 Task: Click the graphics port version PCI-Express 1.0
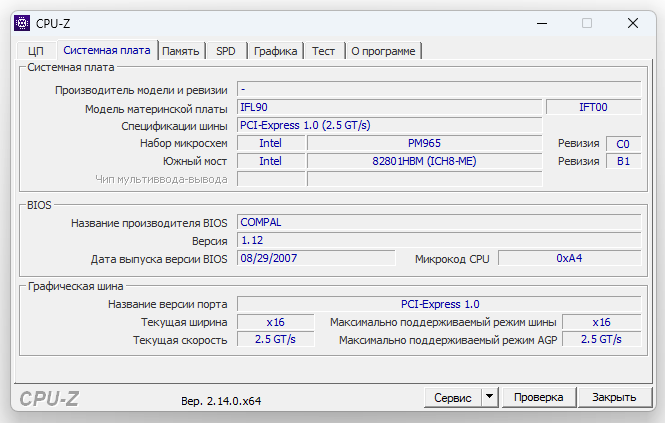coord(439,304)
